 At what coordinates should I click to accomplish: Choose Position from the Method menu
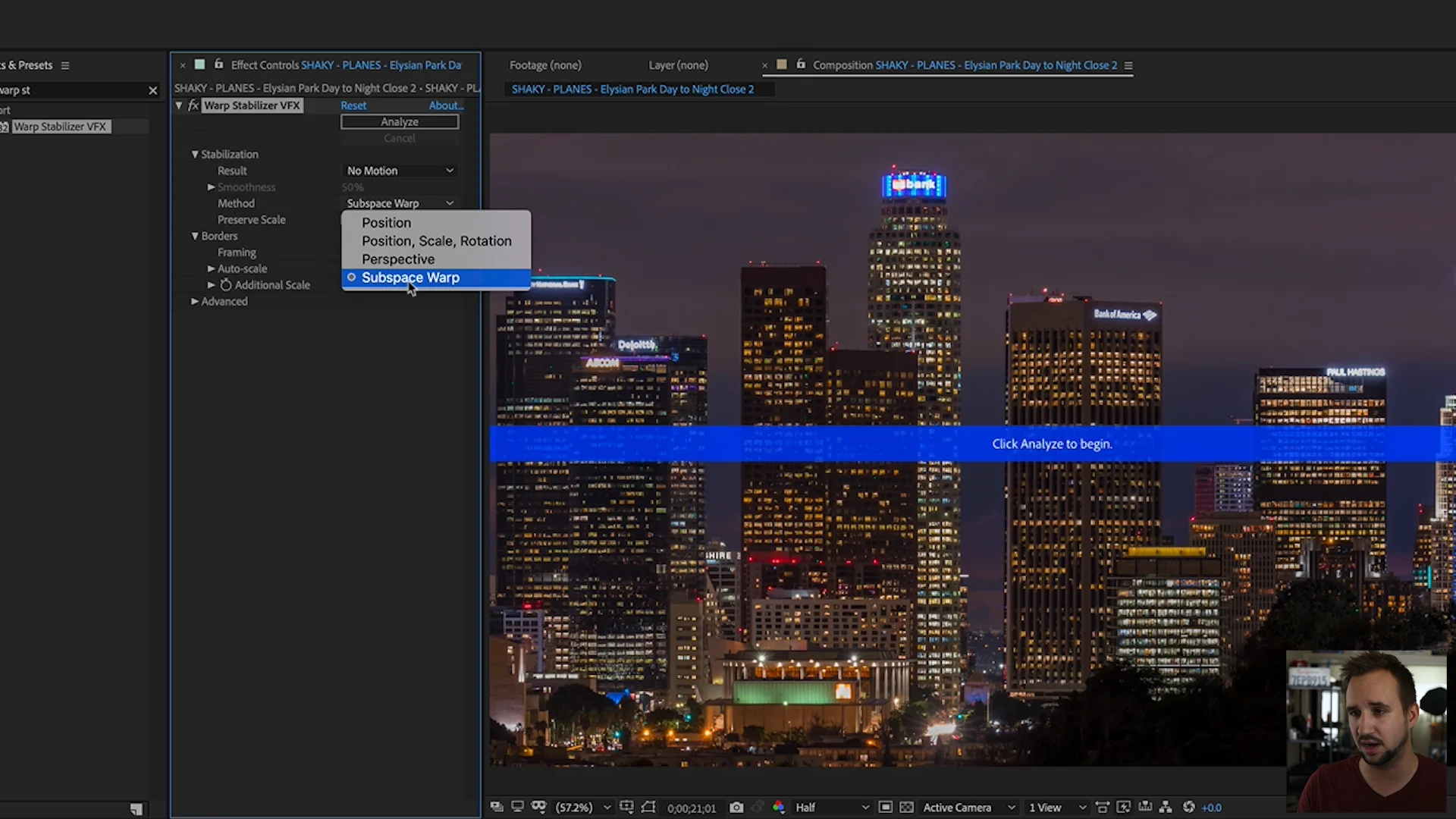pos(436,223)
